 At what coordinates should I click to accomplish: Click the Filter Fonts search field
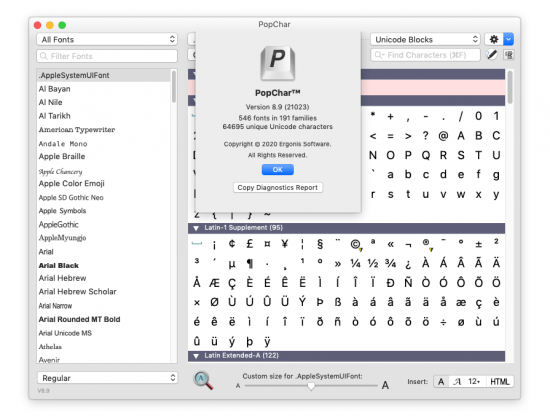click(x=107, y=56)
